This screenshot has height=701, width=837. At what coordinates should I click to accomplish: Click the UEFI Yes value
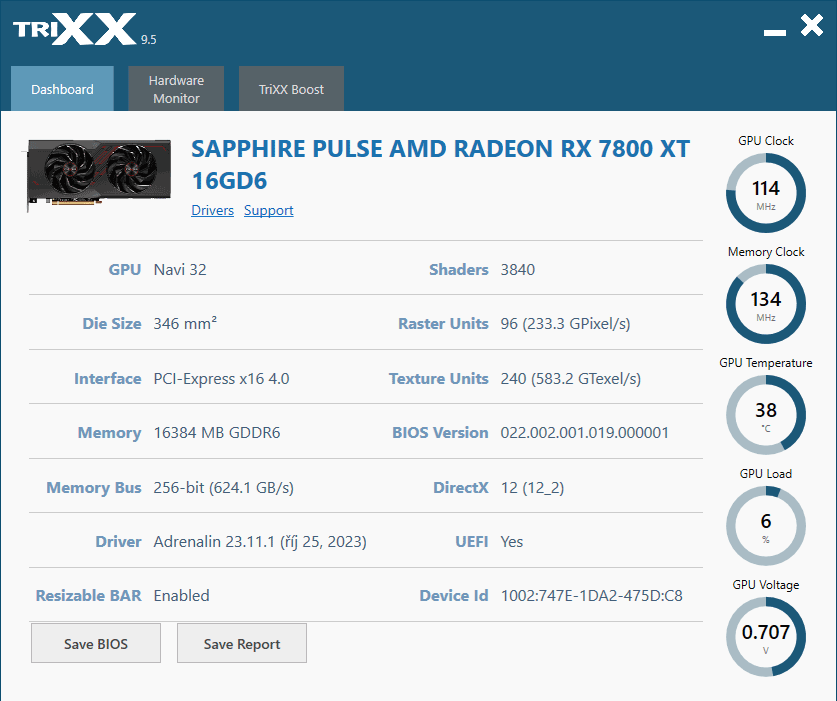[511, 541]
